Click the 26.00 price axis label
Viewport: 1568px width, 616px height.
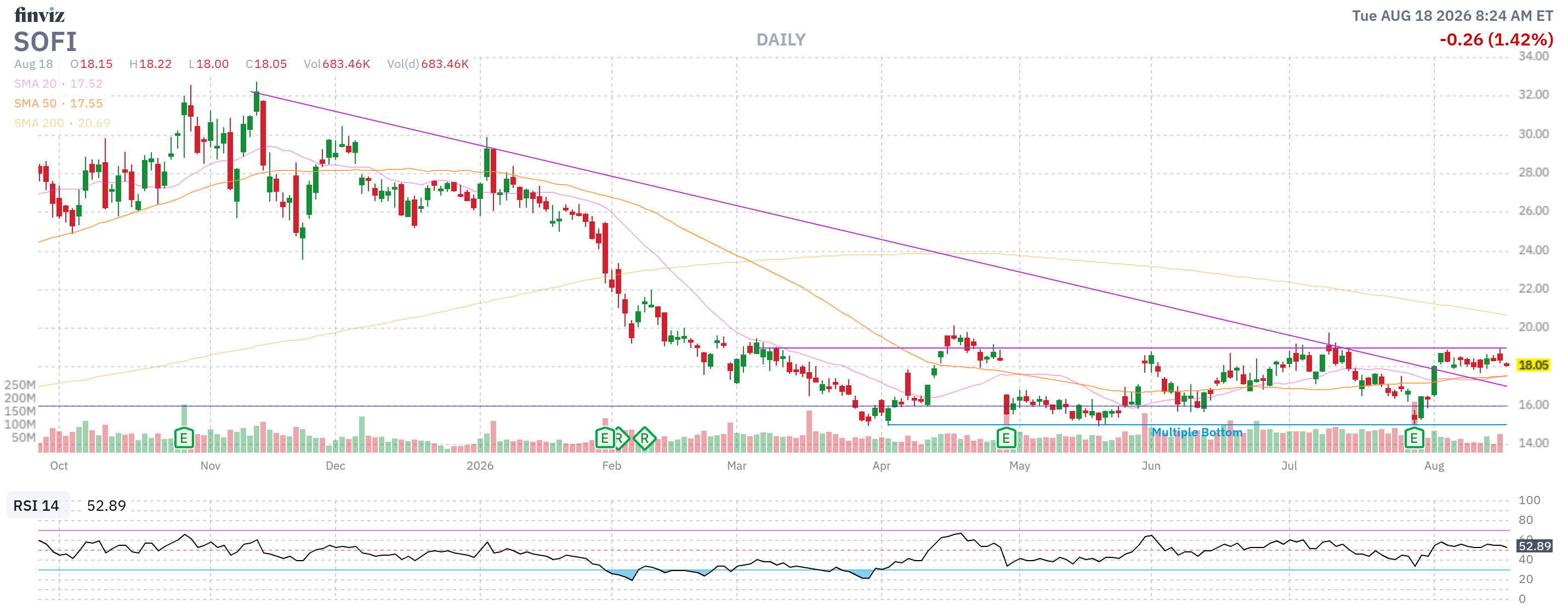pos(1533,210)
